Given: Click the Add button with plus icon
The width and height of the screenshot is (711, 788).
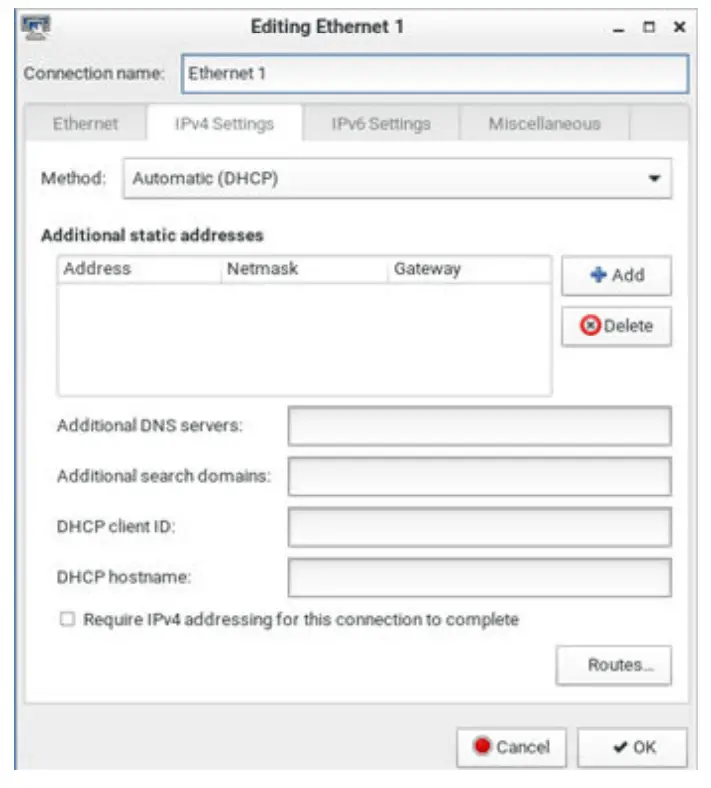Looking at the screenshot, I should (x=616, y=275).
